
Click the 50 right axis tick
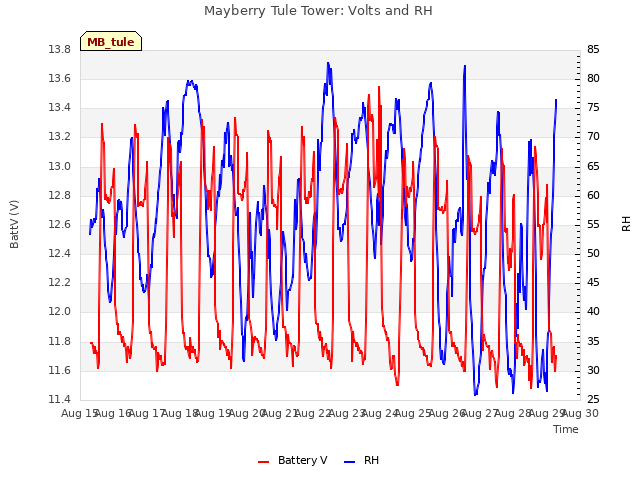593,254
